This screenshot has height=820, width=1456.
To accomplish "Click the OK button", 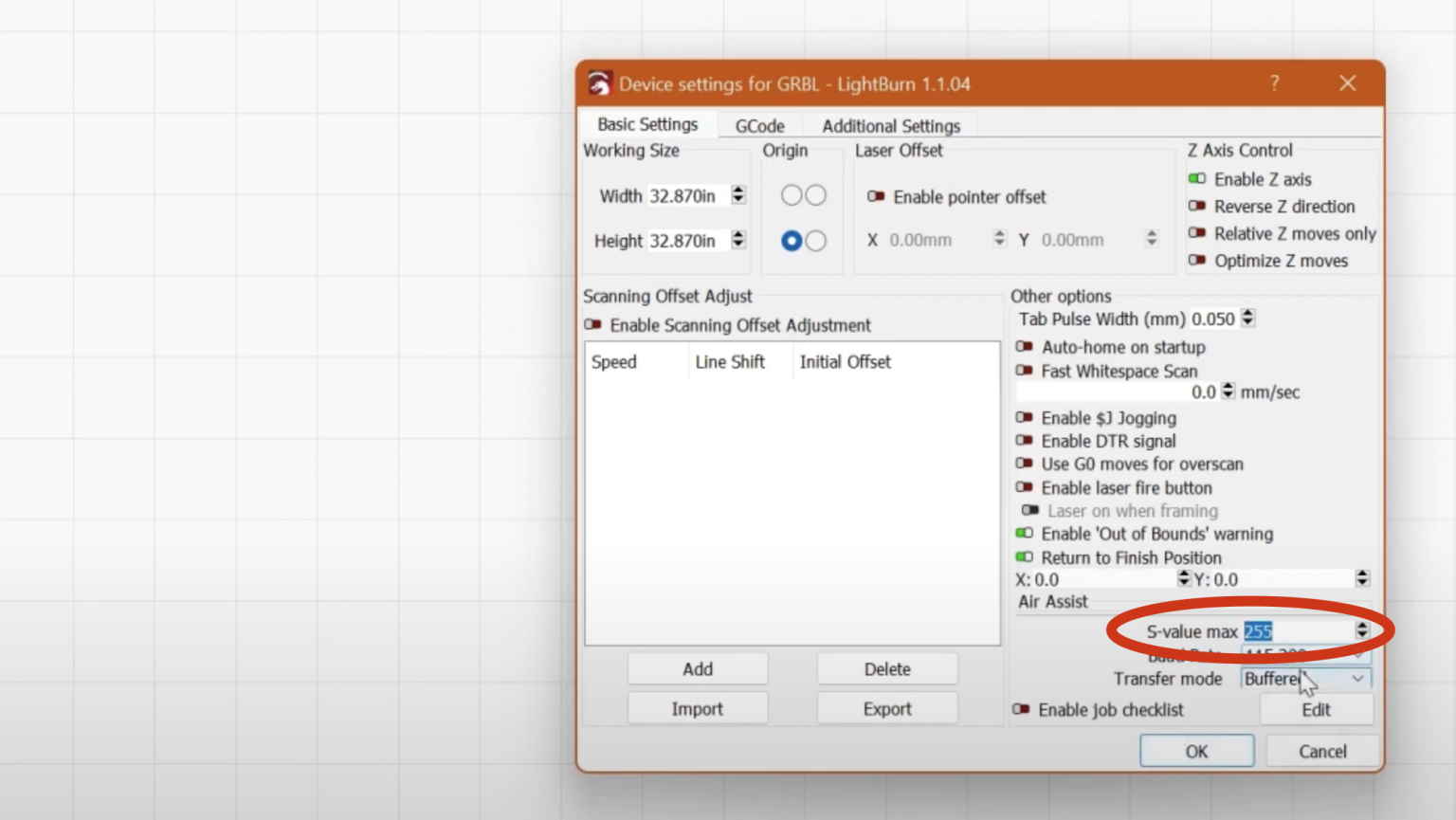I will click(x=1196, y=751).
